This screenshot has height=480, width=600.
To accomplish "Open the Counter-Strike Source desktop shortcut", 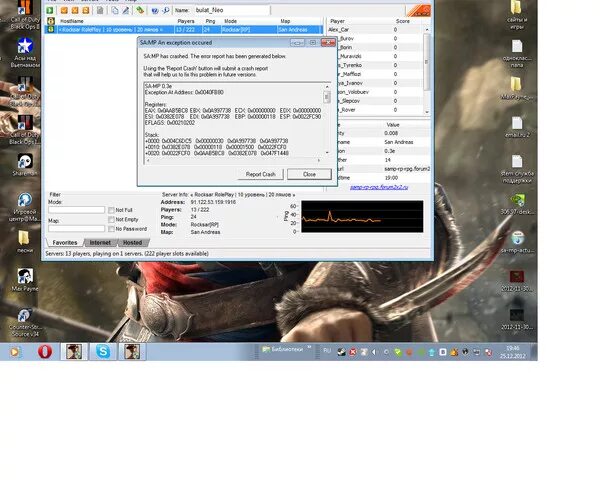I will [25, 322].
